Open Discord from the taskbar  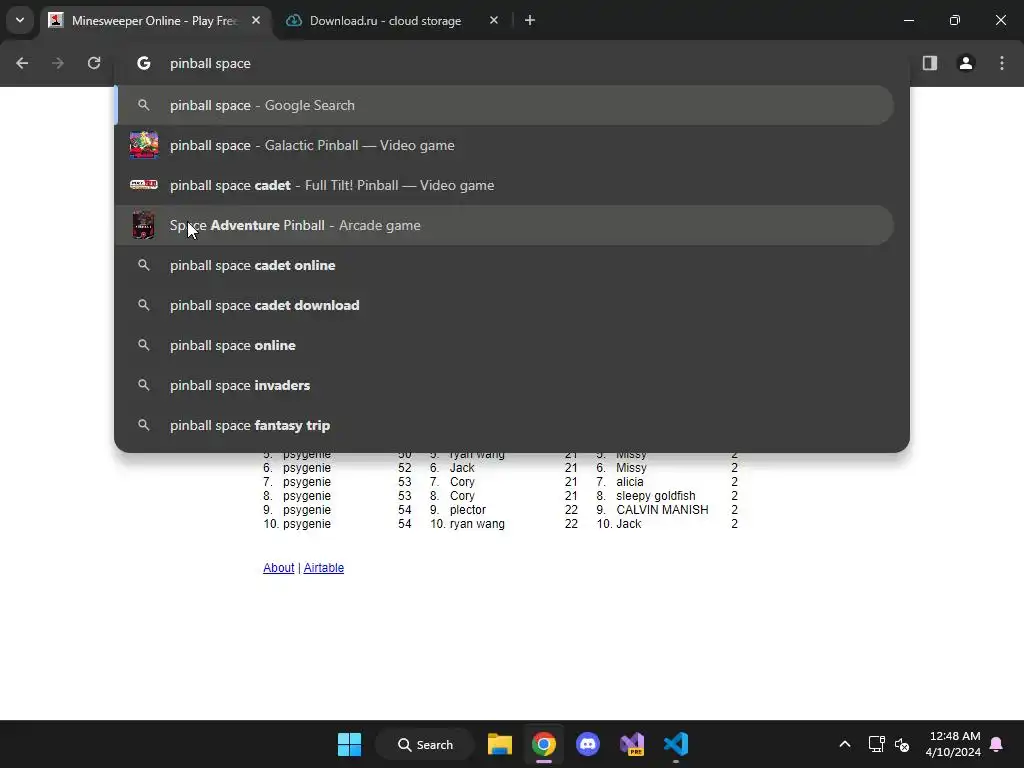(588, 744)
